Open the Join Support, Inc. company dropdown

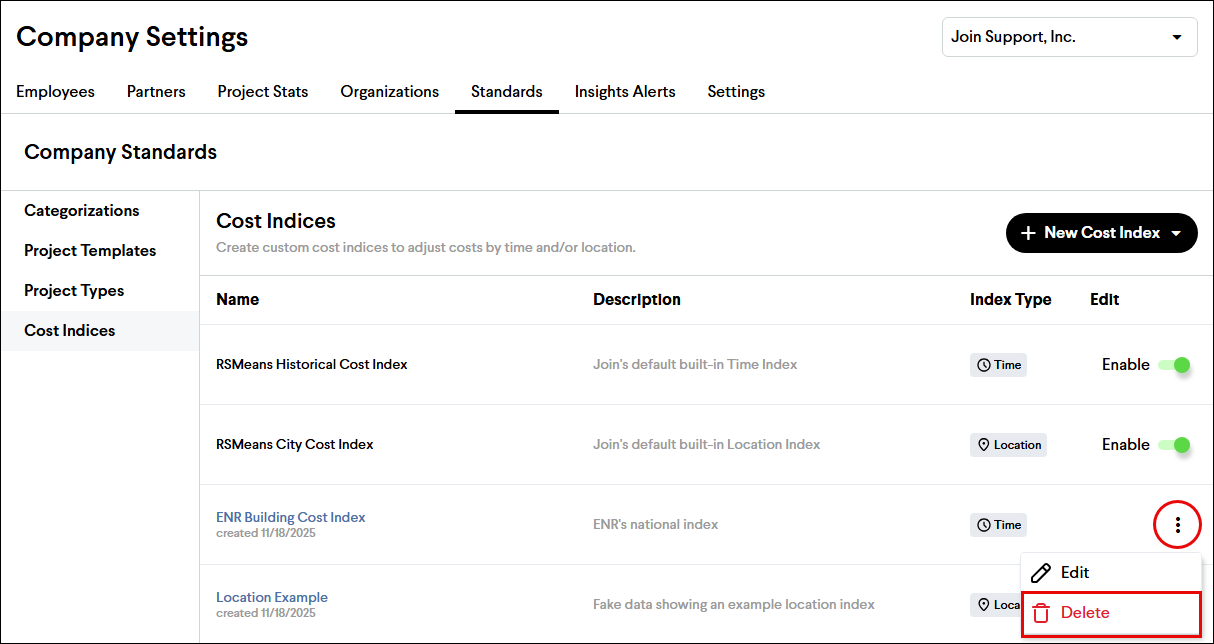1069,37
